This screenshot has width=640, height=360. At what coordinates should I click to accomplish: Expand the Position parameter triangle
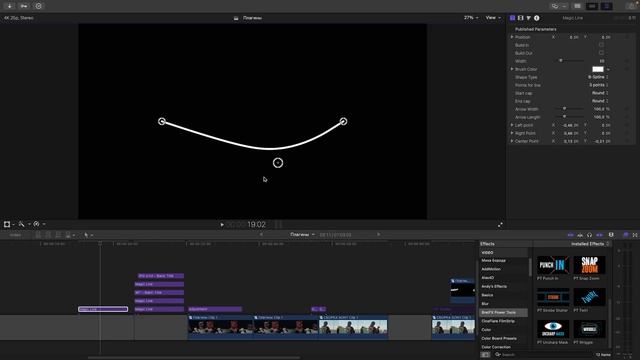pos(512,37)
